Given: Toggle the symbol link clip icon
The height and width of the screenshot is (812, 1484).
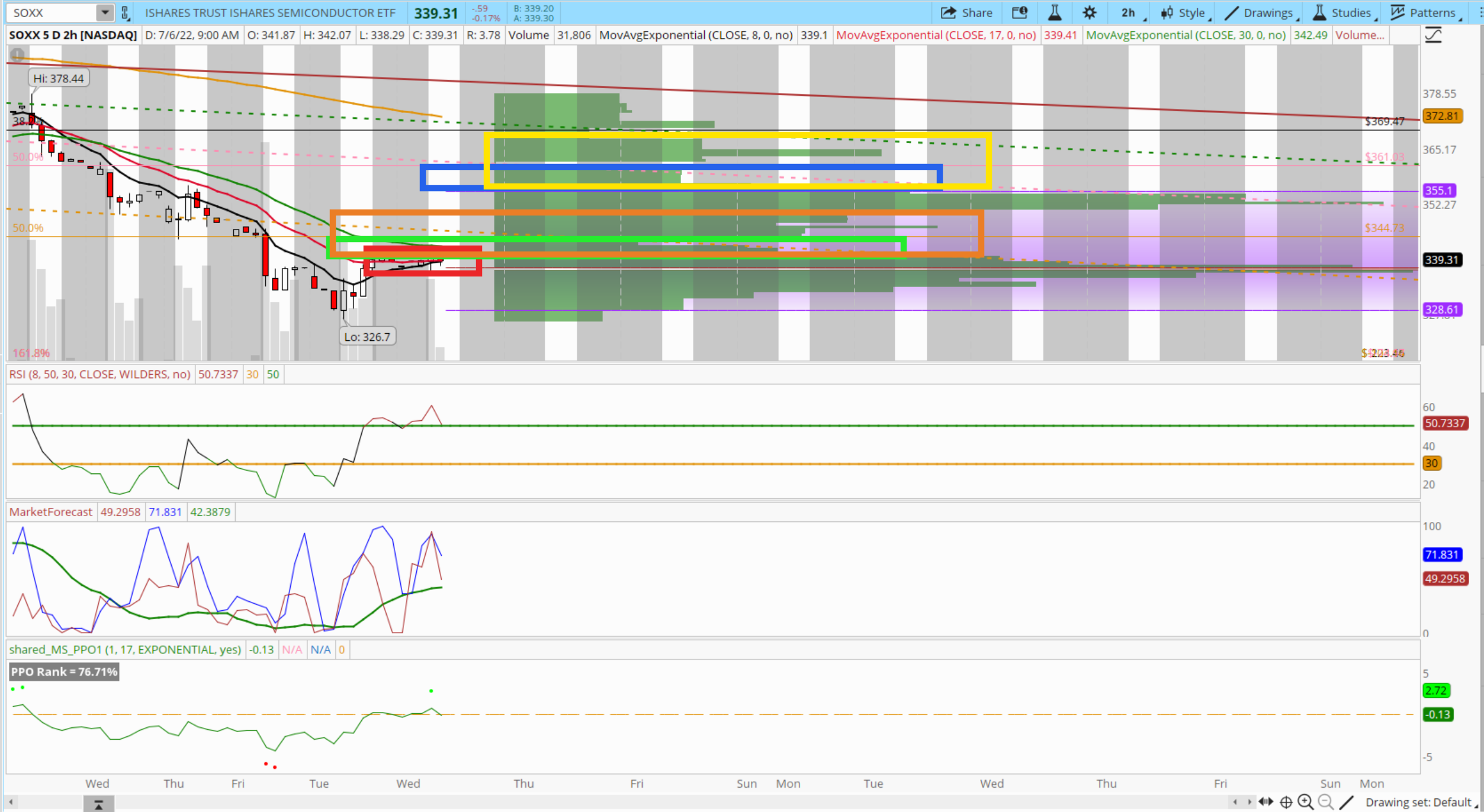Looking at the screenshot, I should click(125, 12).
